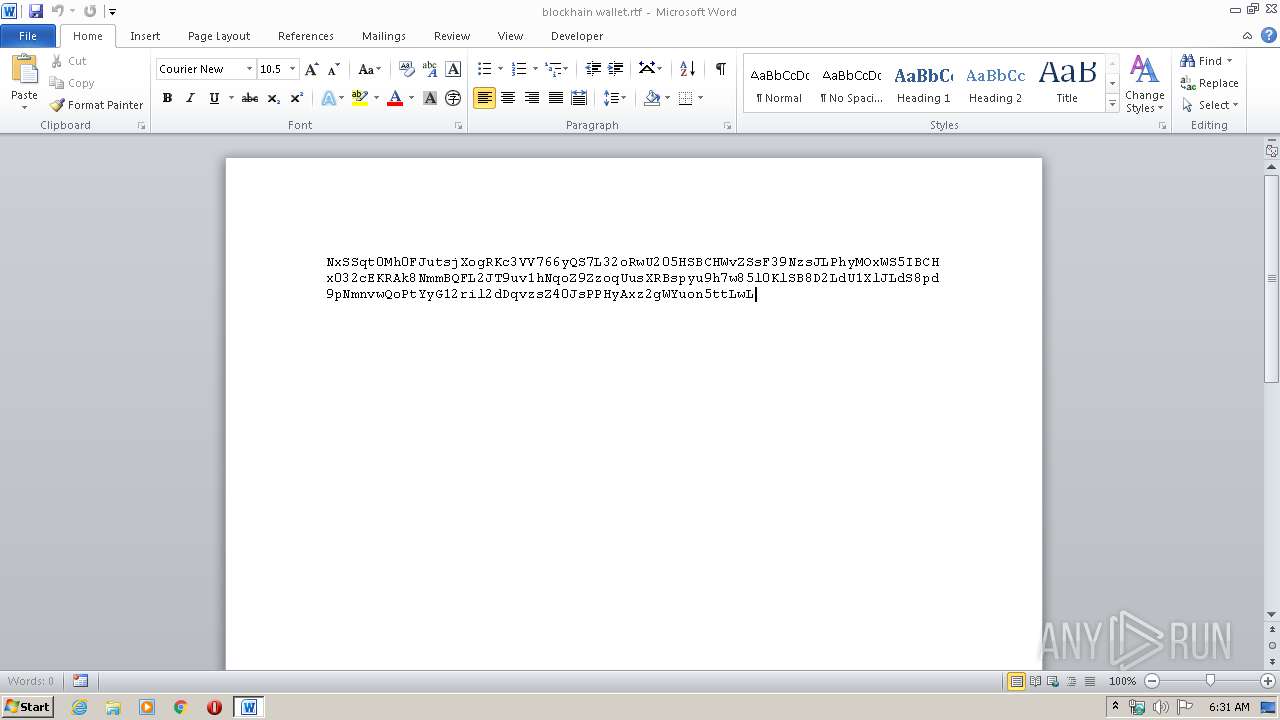
Task: Click the Replace button
Action: pyautogui.click(x=1209, y=83)
